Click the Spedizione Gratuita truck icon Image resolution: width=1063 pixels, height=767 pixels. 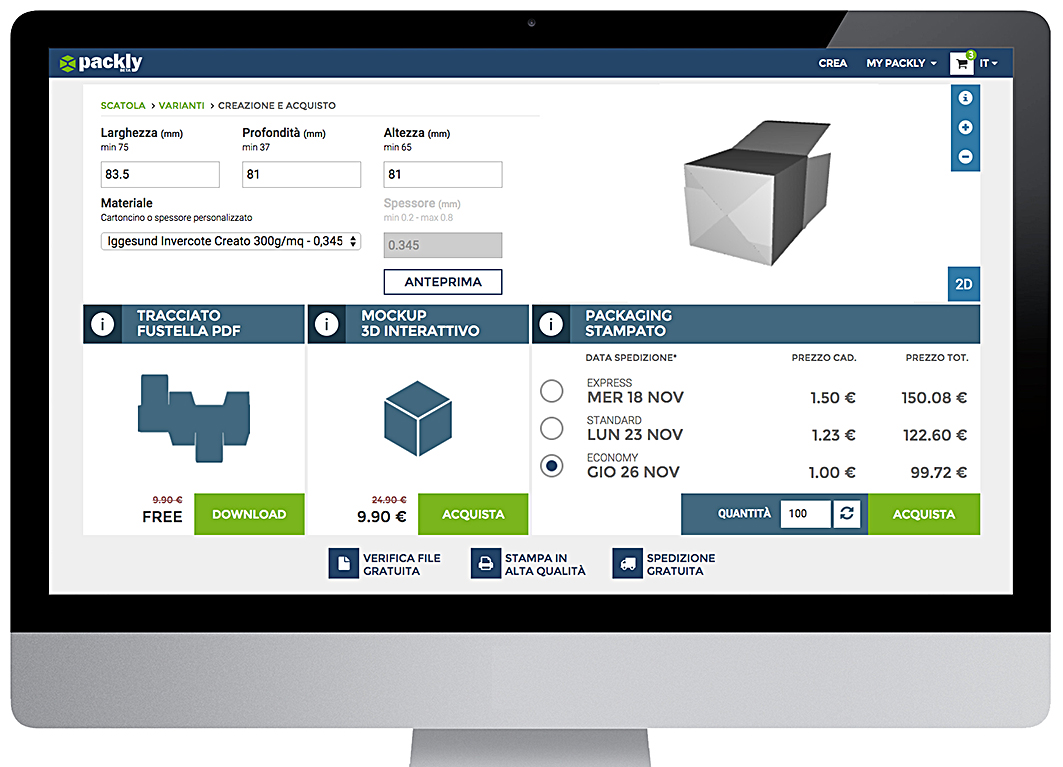[627, 564]
